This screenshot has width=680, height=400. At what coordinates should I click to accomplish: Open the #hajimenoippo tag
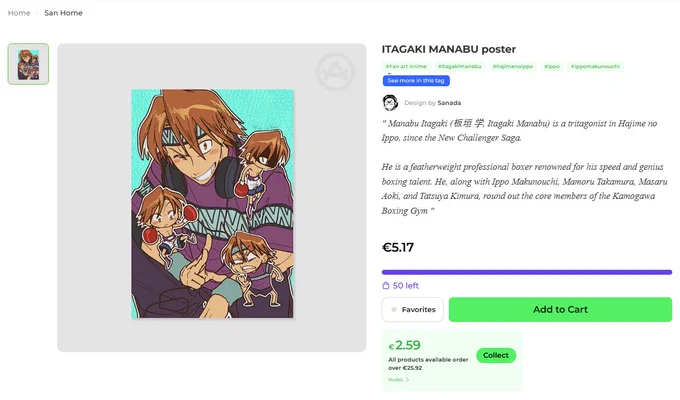[x=513, y=66]
